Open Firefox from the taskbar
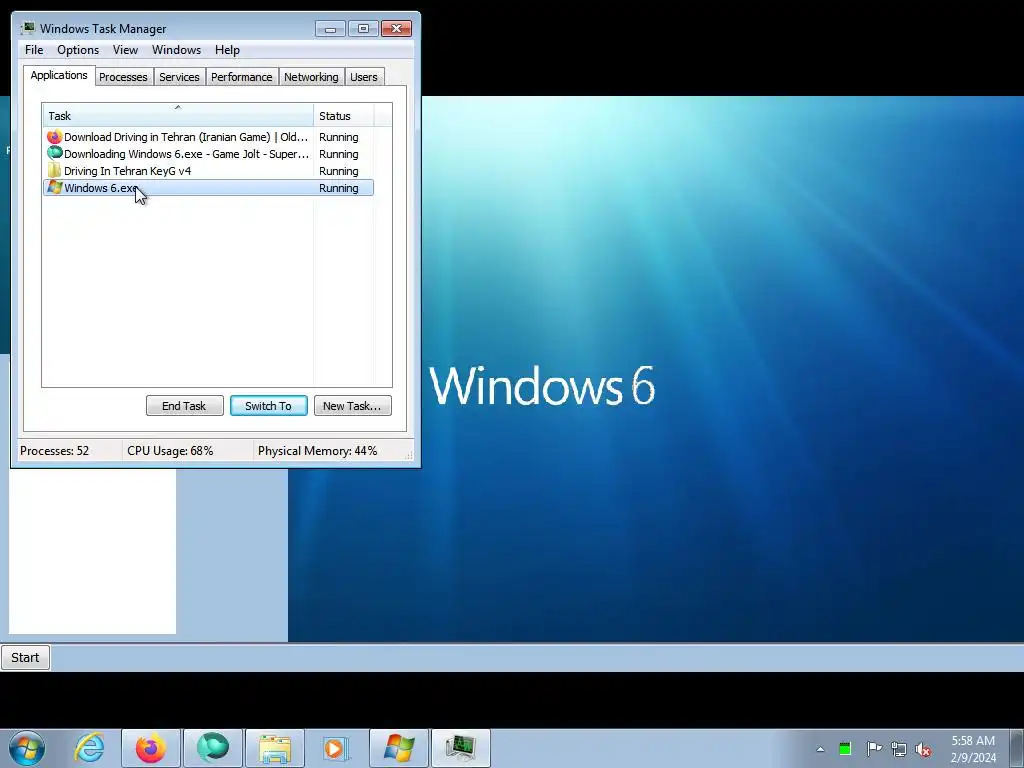Screen dimensions: 1024x768 pos(150,748)
